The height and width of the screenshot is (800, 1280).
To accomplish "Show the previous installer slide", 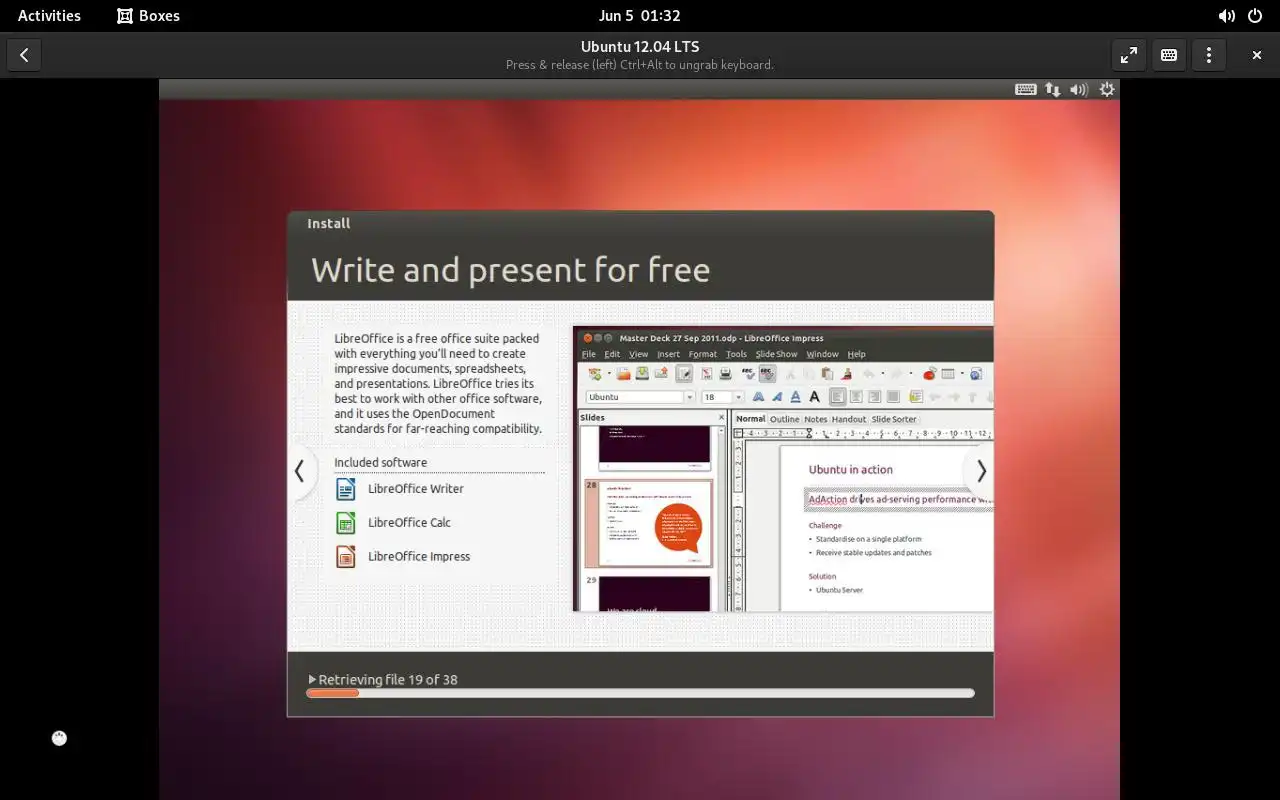I will (x=299, y=470).
